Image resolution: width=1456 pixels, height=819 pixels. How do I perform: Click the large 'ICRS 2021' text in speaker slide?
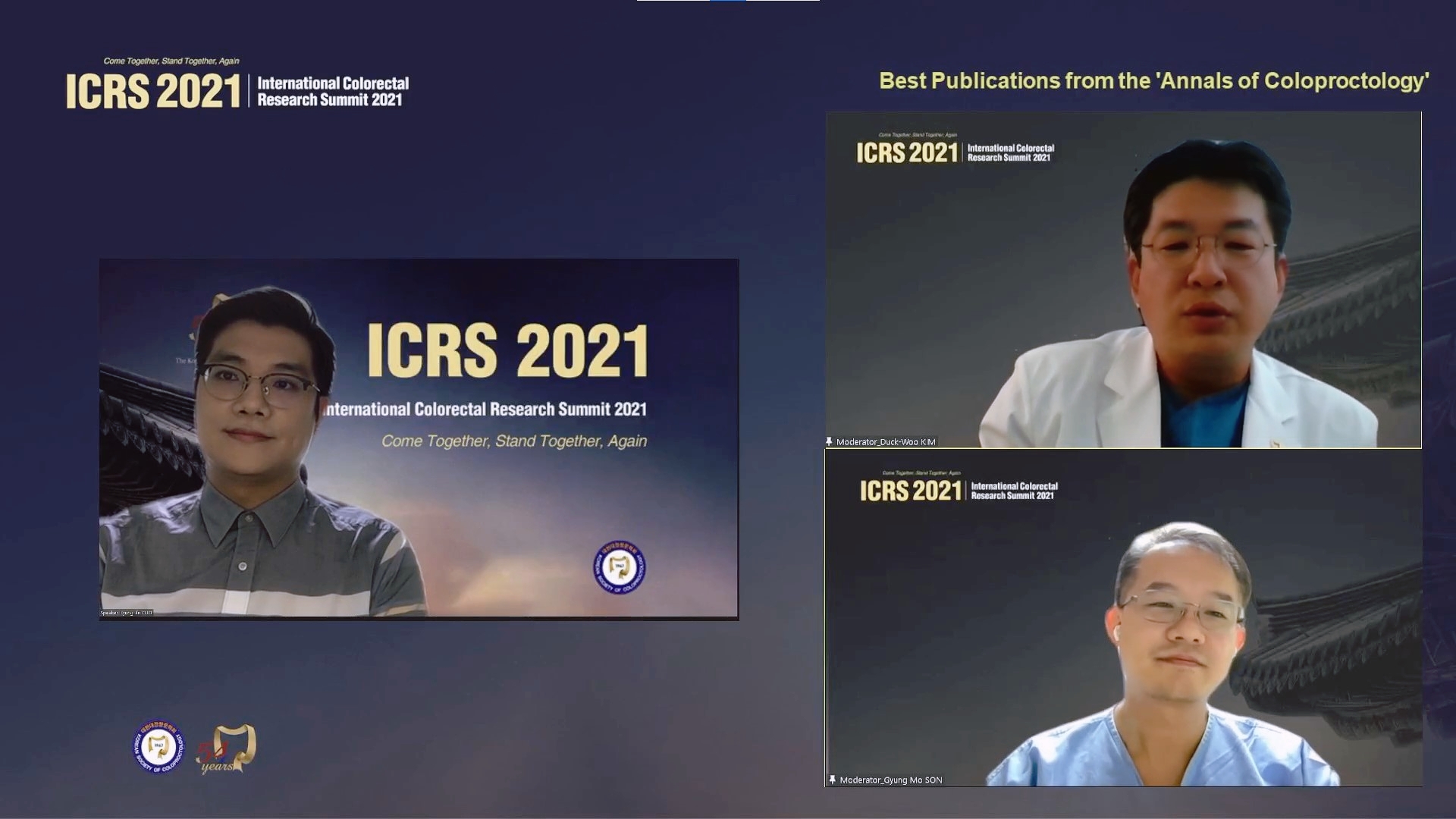pos(507,350)
